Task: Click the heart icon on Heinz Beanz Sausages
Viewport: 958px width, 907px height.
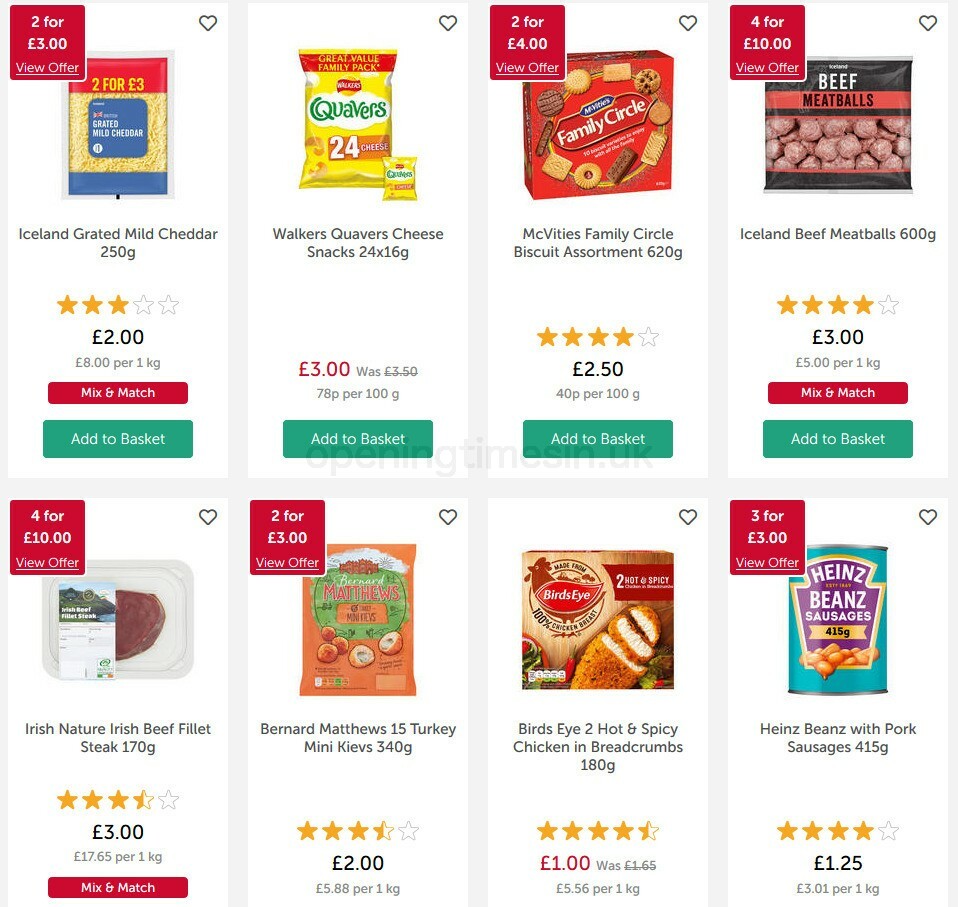Action: point(928,517)
